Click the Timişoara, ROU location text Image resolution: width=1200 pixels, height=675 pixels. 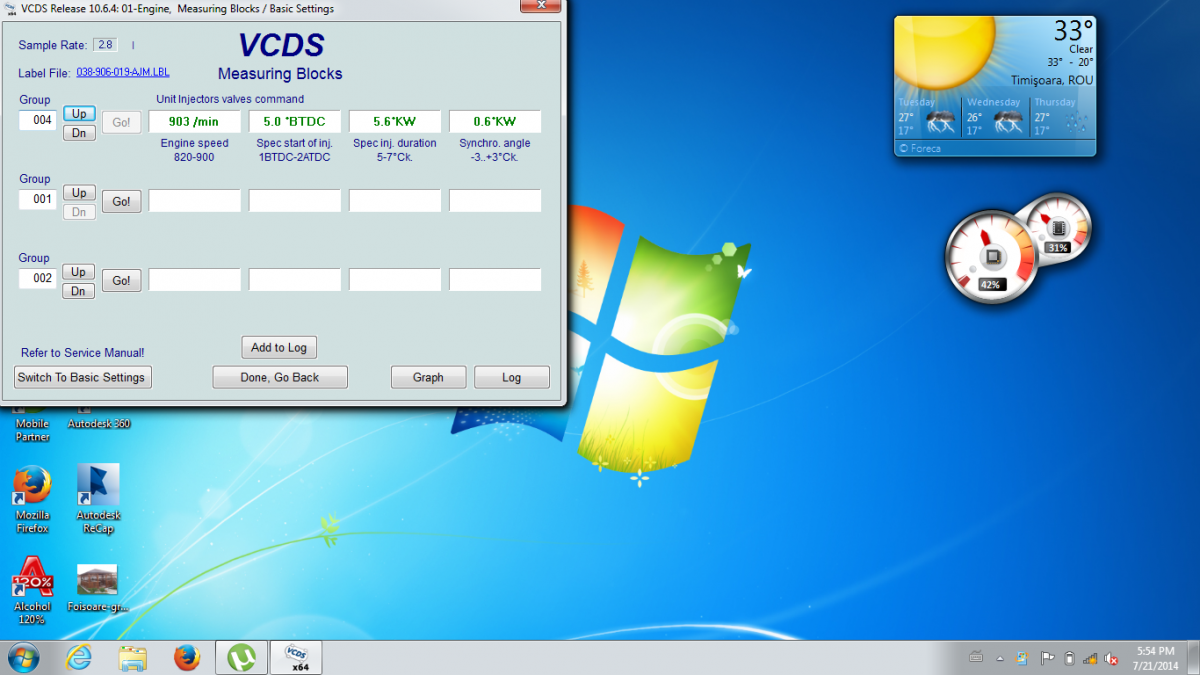[x=1052, y=80]
